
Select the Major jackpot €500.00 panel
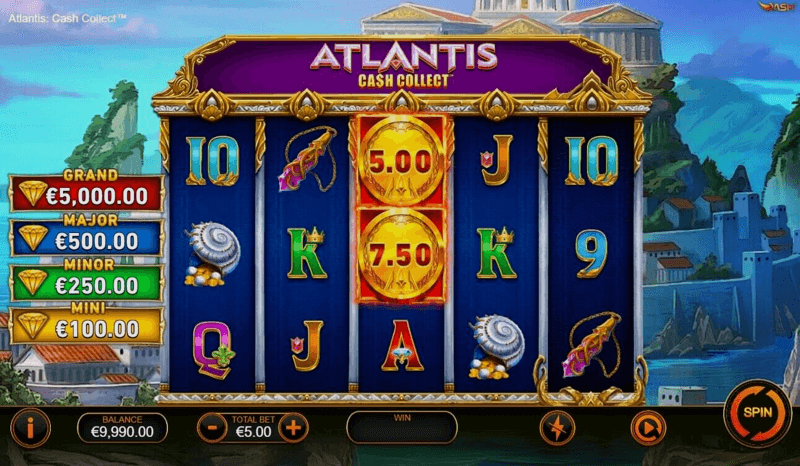pos(87,238)
